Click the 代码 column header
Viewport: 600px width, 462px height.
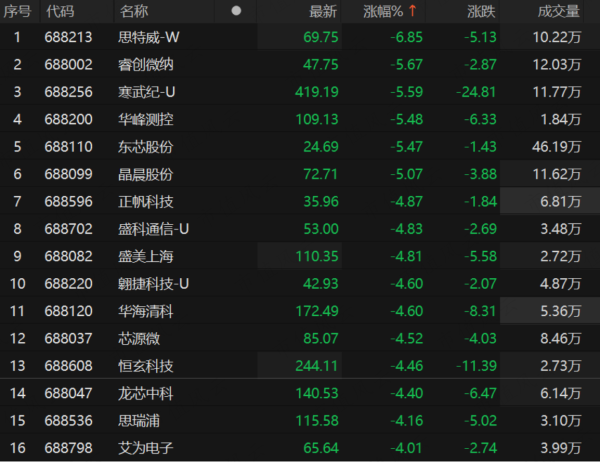[x=60, y=11]
